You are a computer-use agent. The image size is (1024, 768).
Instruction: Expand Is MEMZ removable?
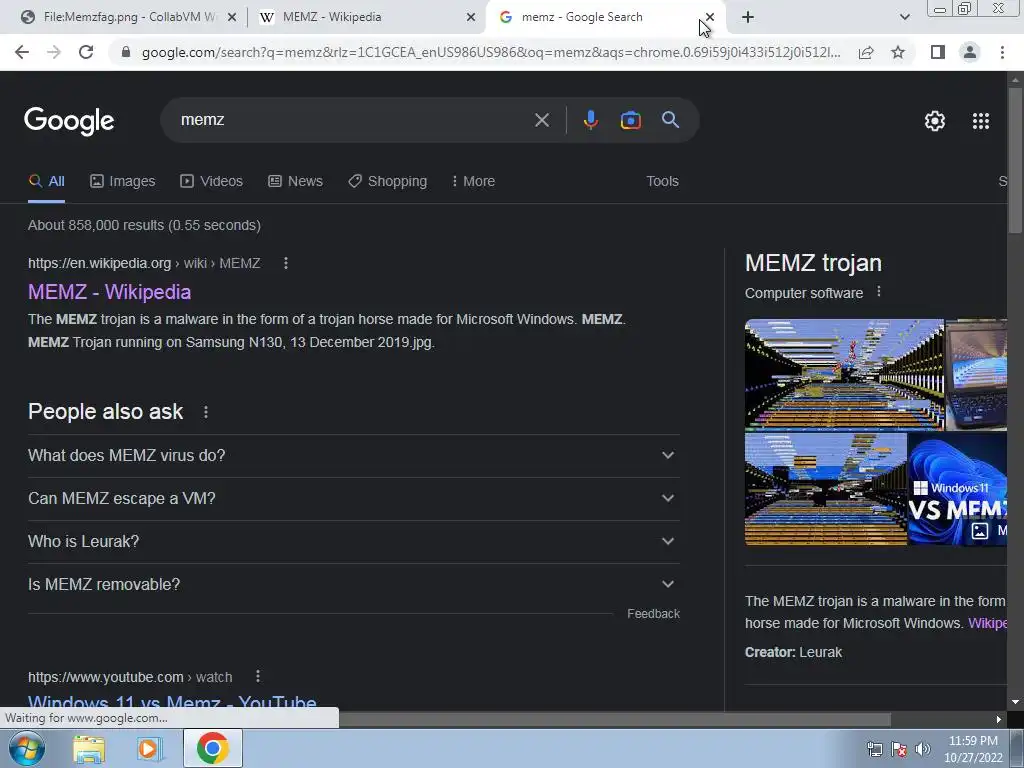[x=354, y=584]
